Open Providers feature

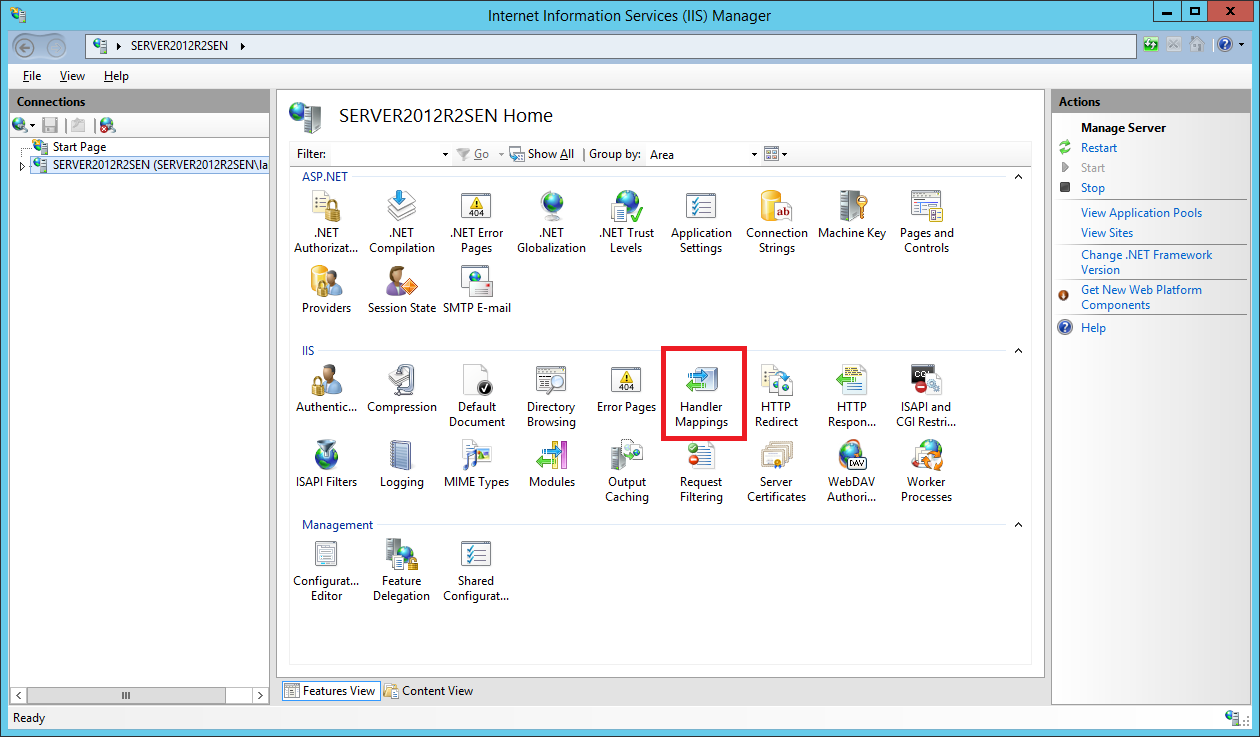click(x=326, y=290)
